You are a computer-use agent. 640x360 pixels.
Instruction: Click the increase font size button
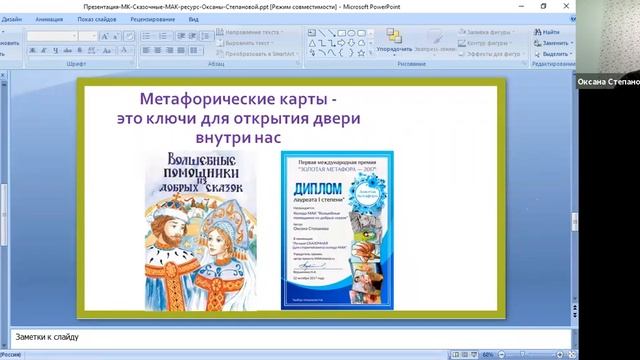tap(104, 36)
